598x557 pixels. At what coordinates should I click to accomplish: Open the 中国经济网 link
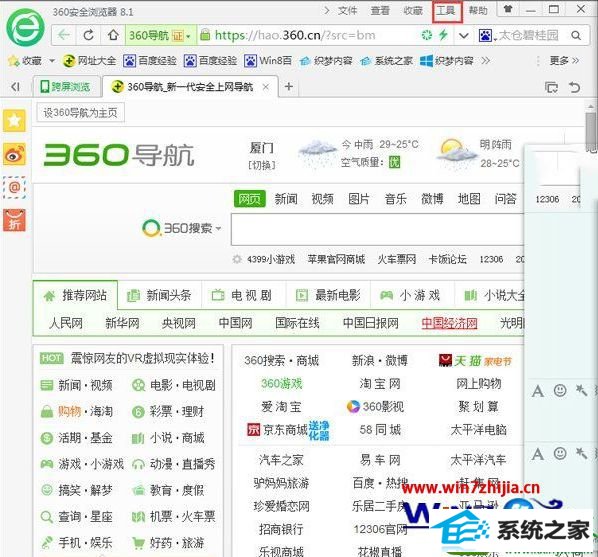pos(449,323)
